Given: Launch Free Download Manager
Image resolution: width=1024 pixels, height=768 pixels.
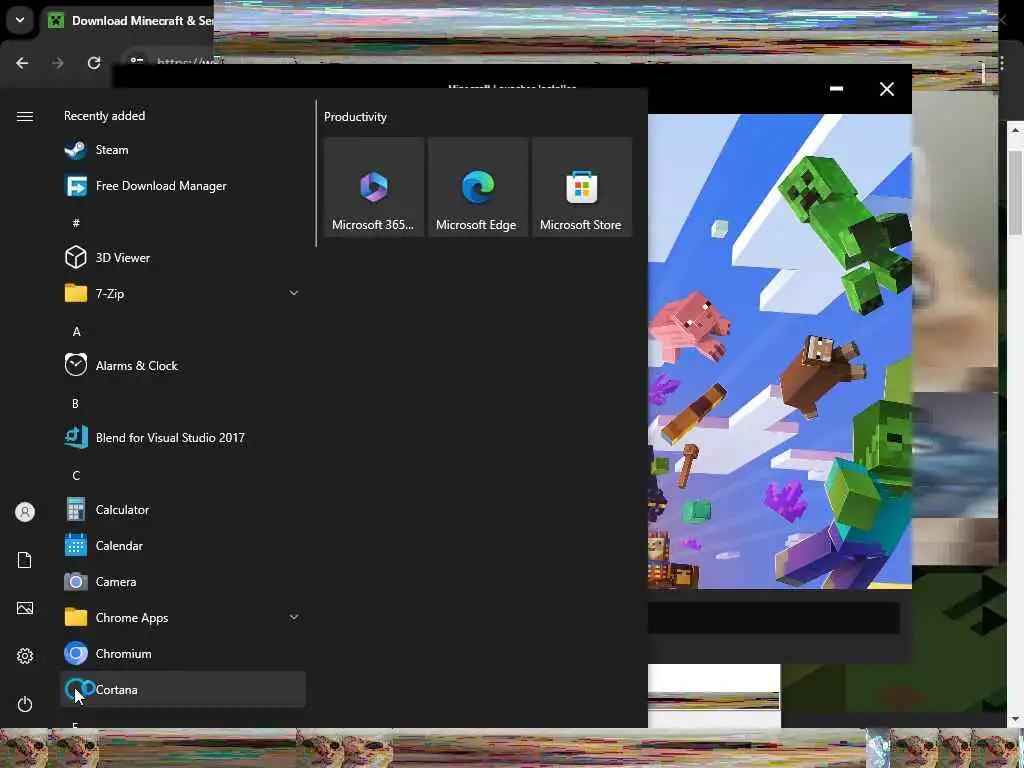Looking at the screenshot, I should coord(183,185).
